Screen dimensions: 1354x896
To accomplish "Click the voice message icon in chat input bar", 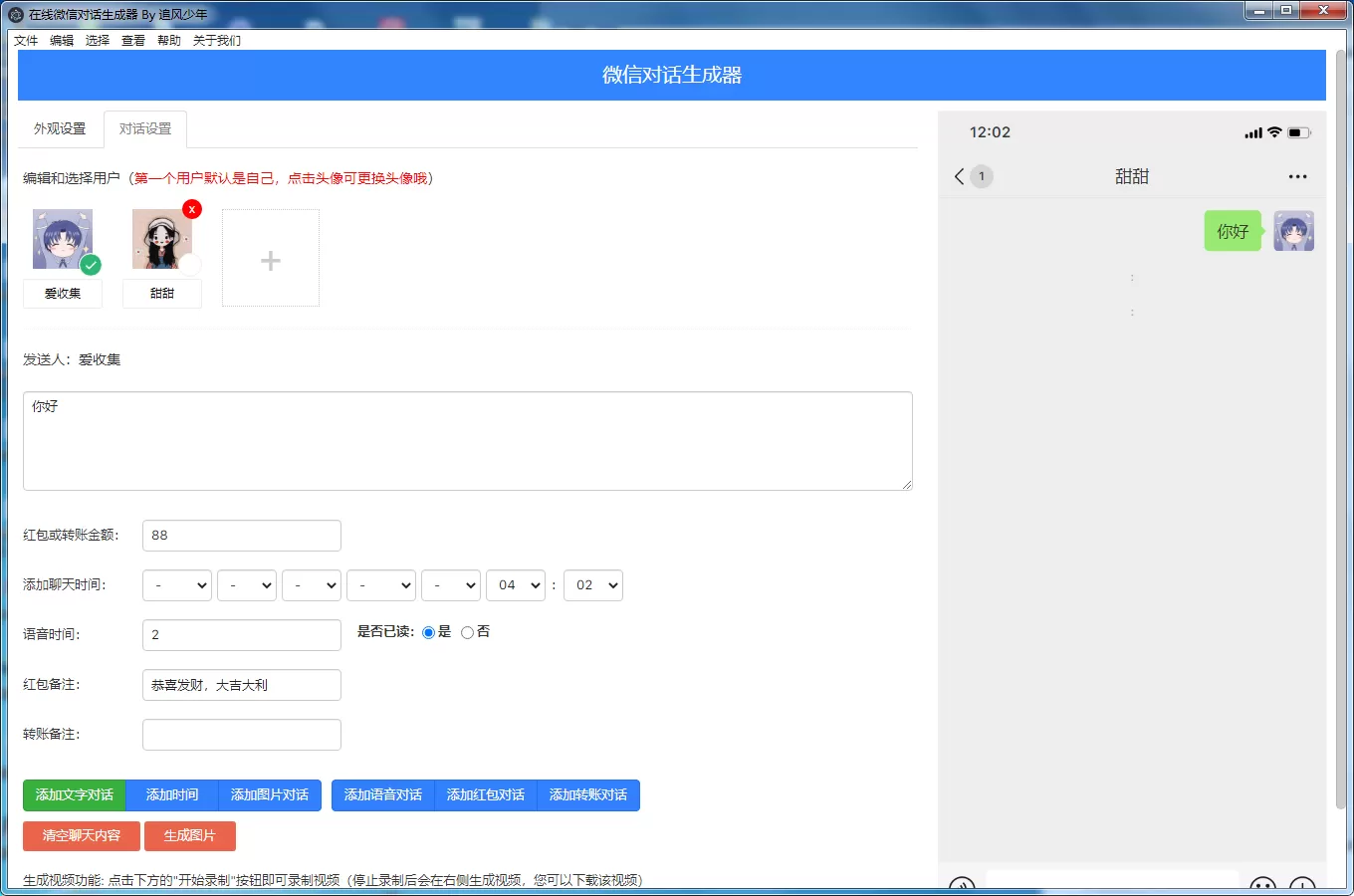I will [962, 886].
